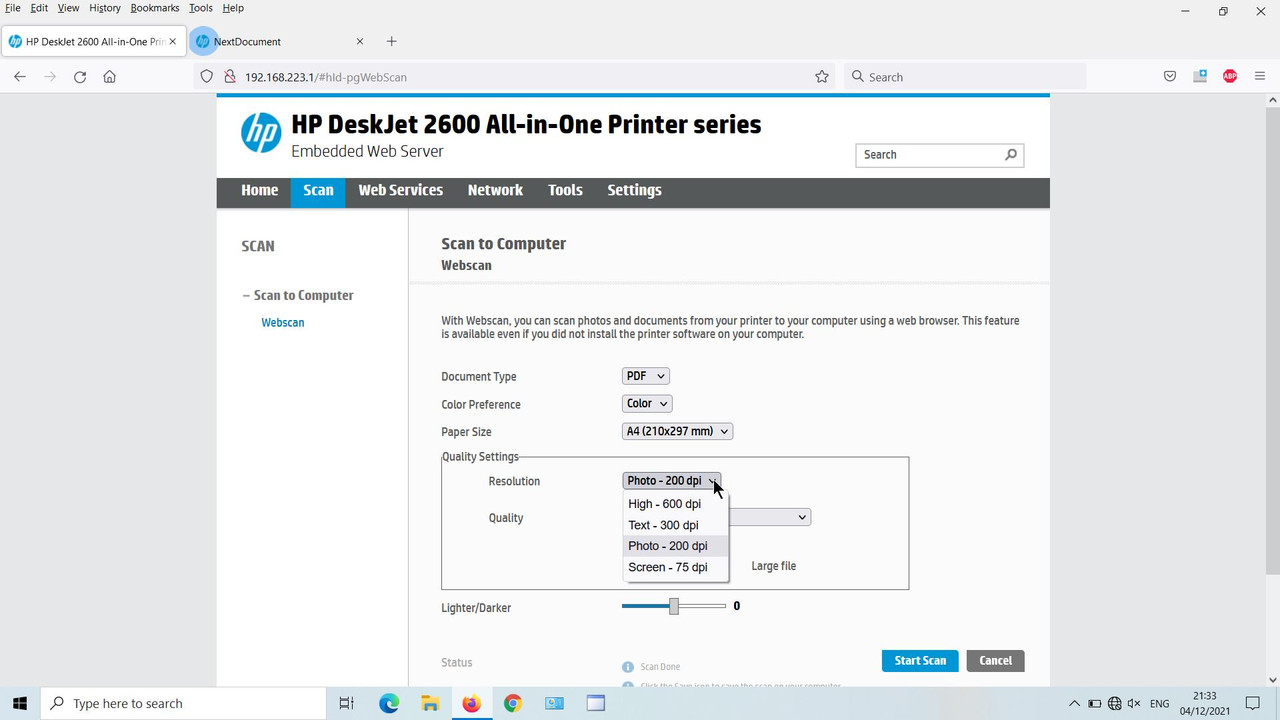Click the HP logo
Viewport: 1280px width, 720px height.
coord(261,133)
